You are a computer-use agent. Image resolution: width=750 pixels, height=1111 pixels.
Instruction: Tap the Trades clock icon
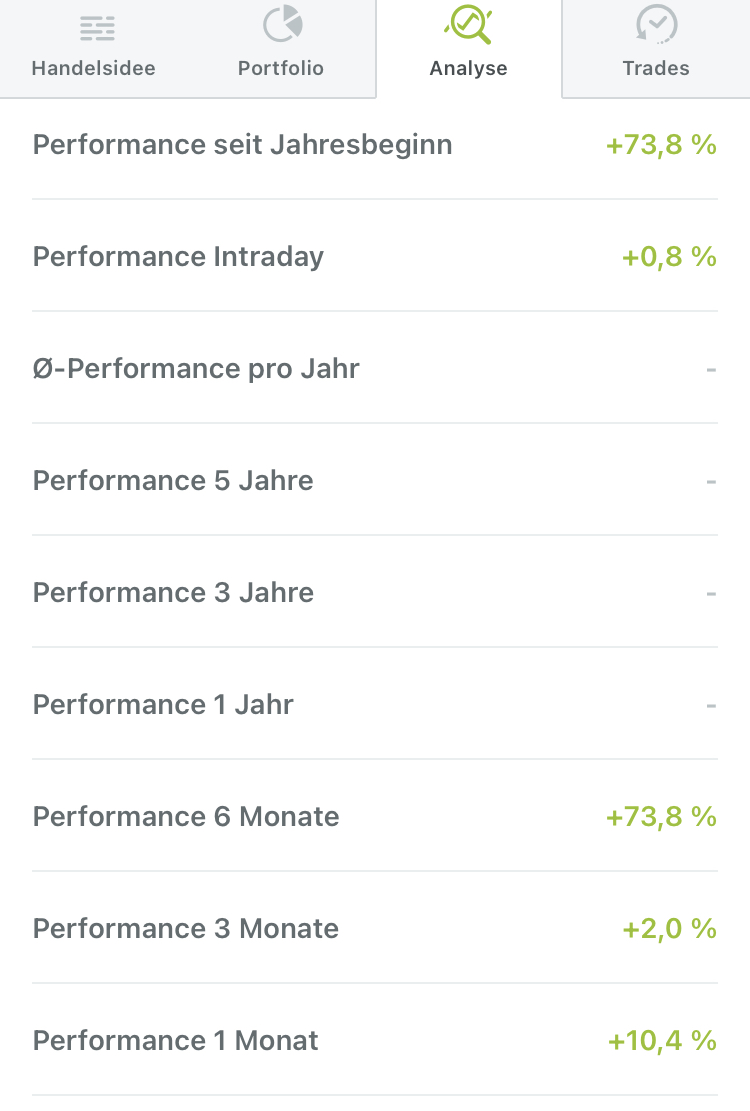coord(656,25)
